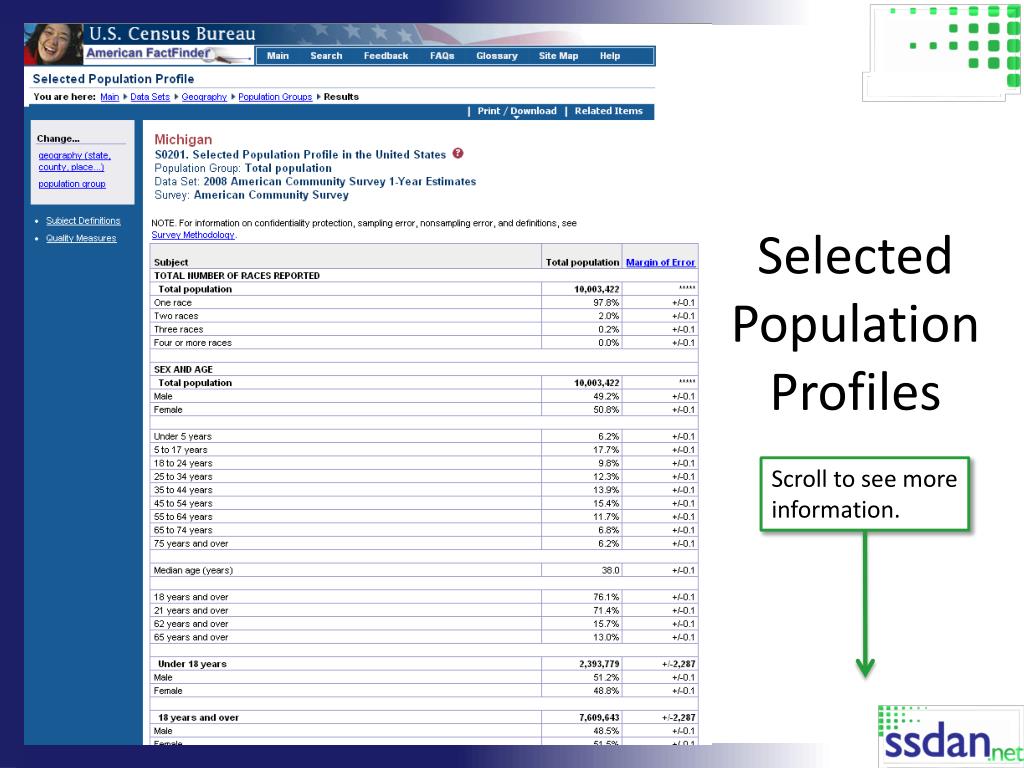Open the Help navigation menu item

tap(609, 56)
